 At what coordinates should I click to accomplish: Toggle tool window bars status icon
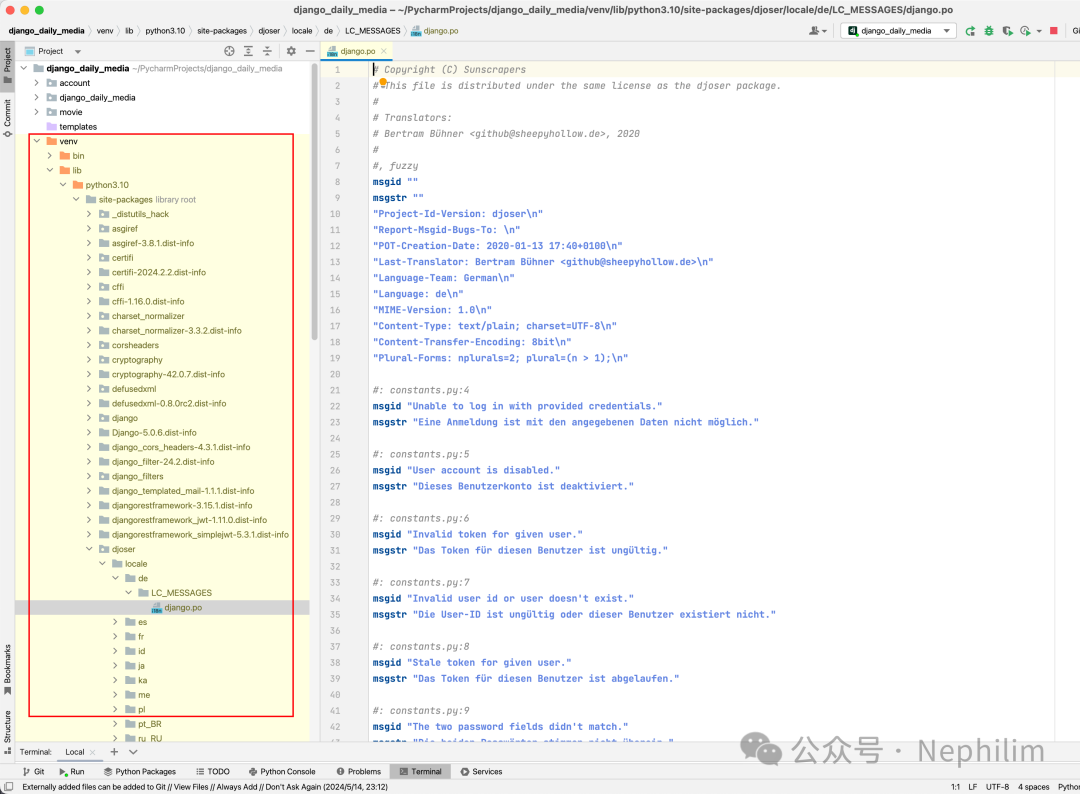tap(8, 786)
